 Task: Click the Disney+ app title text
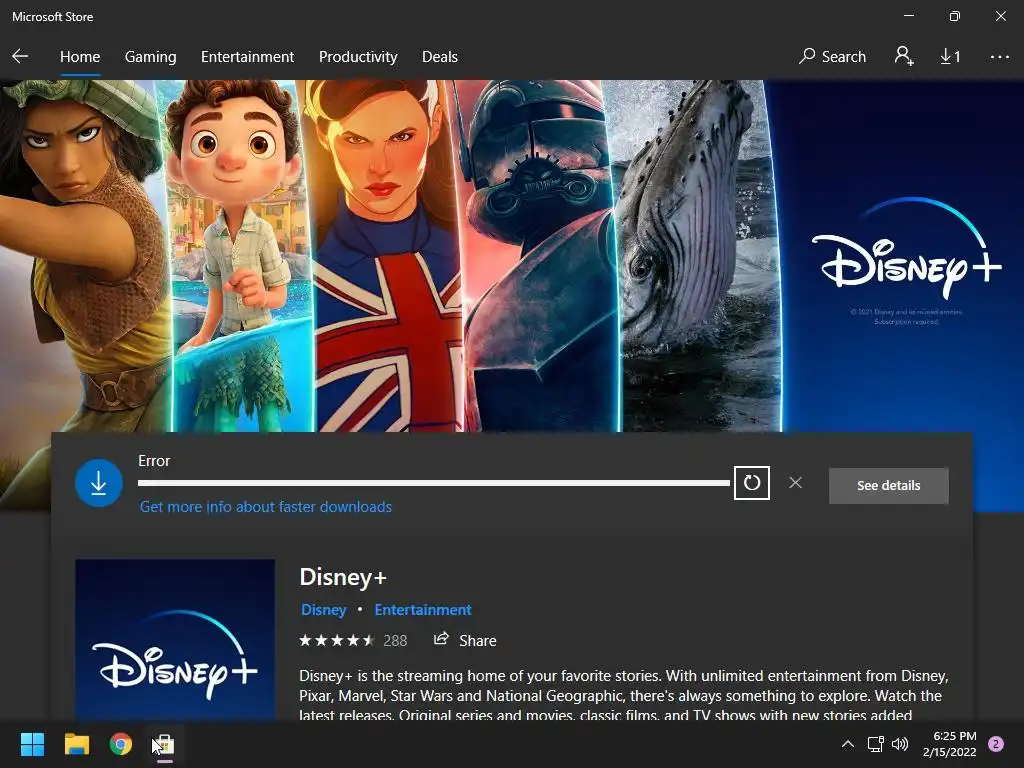[343, 577]
